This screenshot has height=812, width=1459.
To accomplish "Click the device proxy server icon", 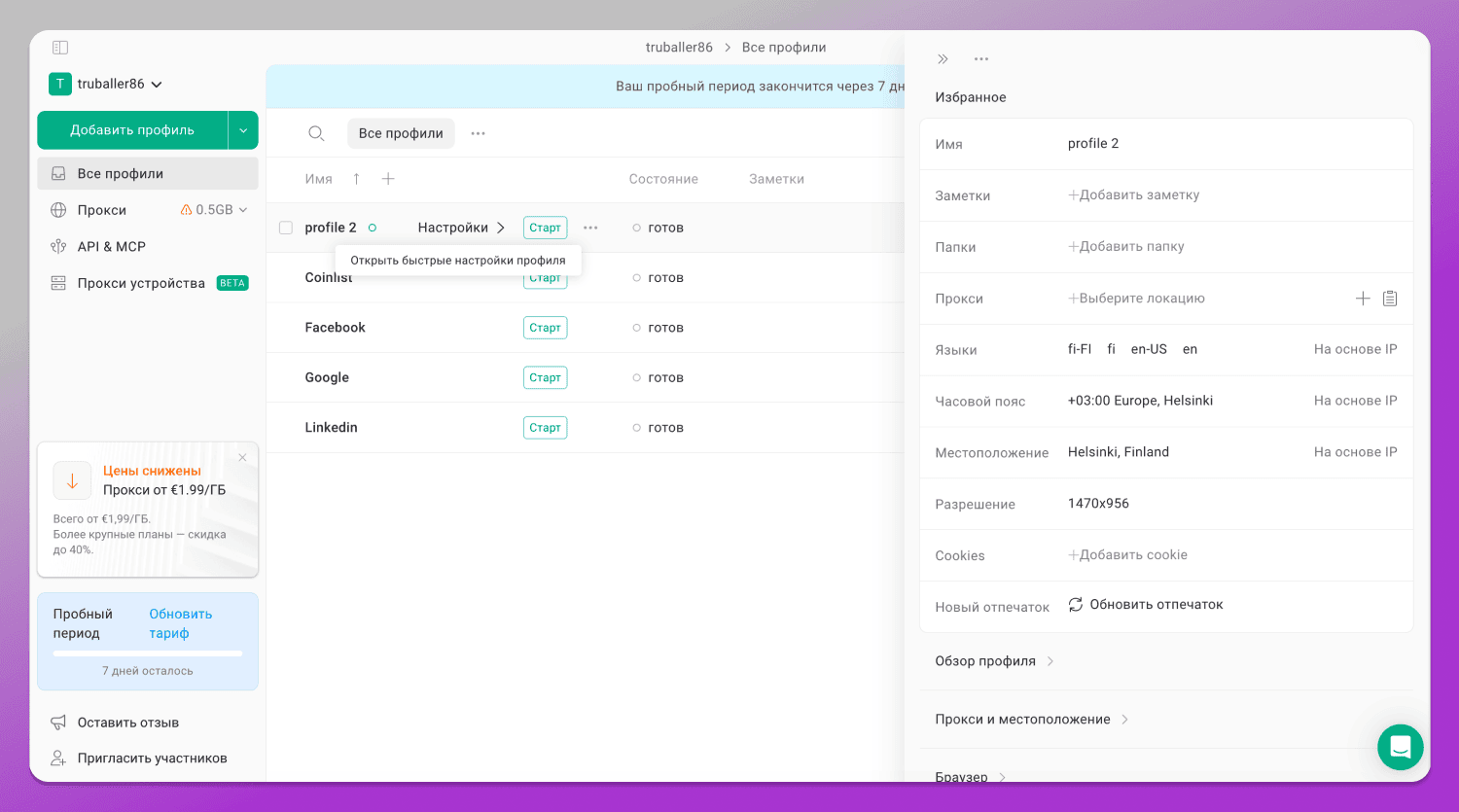I will (x=58, y=283).
